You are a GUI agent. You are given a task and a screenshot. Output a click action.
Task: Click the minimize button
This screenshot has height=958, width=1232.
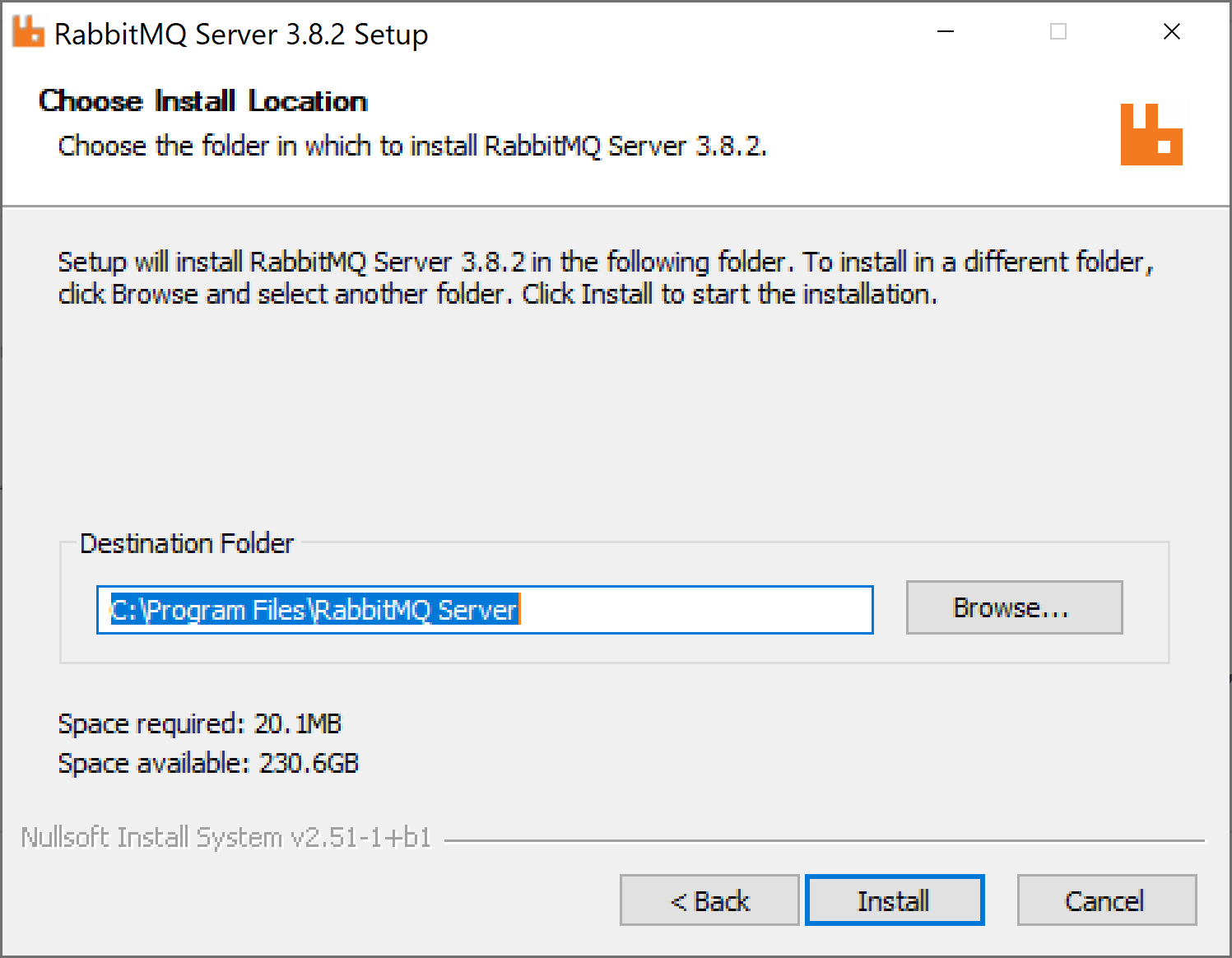point(944,31)
